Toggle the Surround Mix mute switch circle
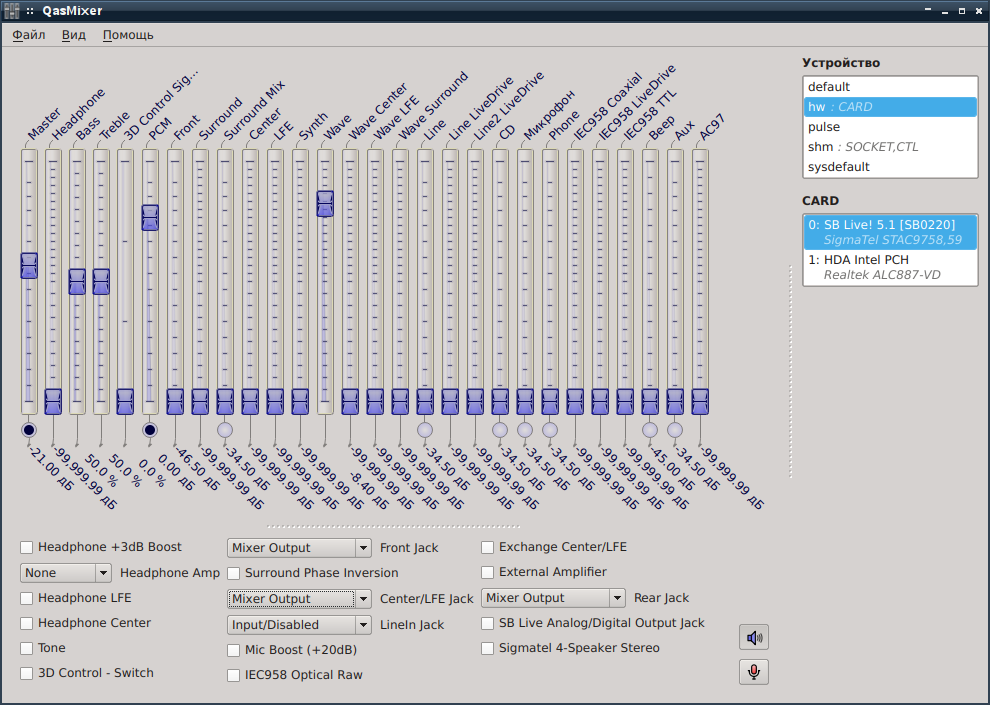This screenshot has width=990, height=705. (225, 430)
